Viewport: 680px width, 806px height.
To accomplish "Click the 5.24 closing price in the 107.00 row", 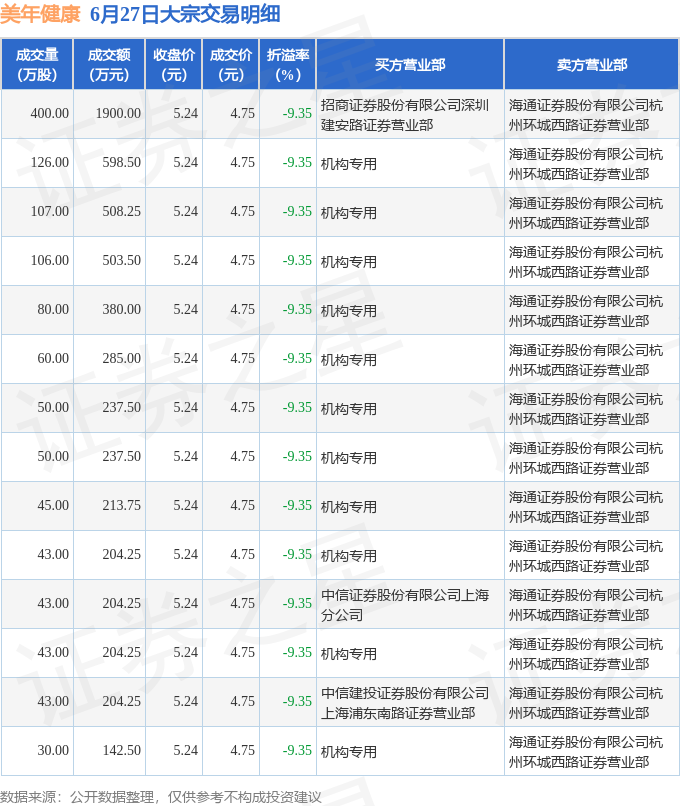I will pyautogui.click(x=185, y=211).
